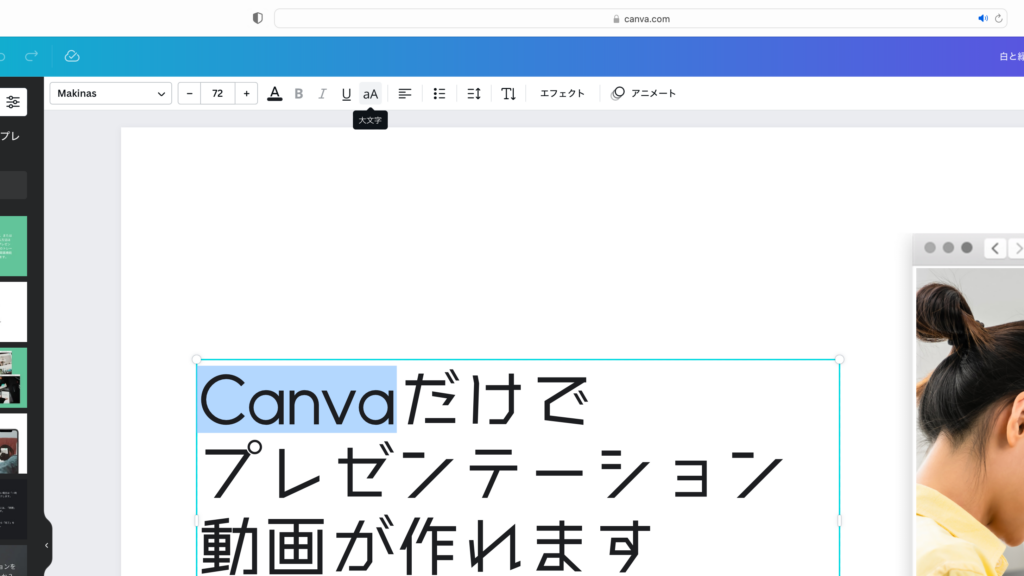Viewport: 1024px width, 576px height.
Task: Open the text color picker
Action: click(275, 93)
